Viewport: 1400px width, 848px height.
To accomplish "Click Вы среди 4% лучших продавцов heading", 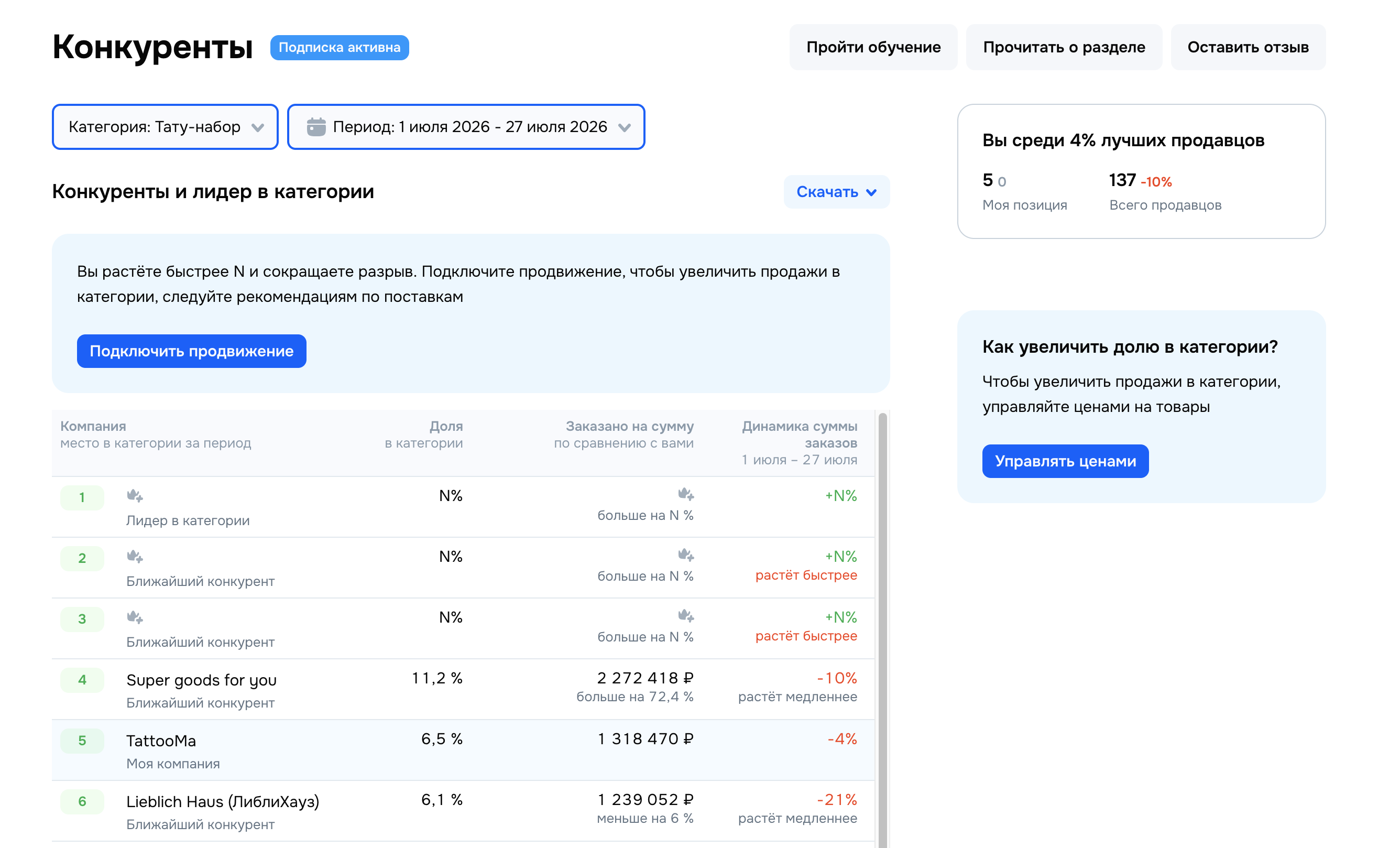I will (1123, 140).
